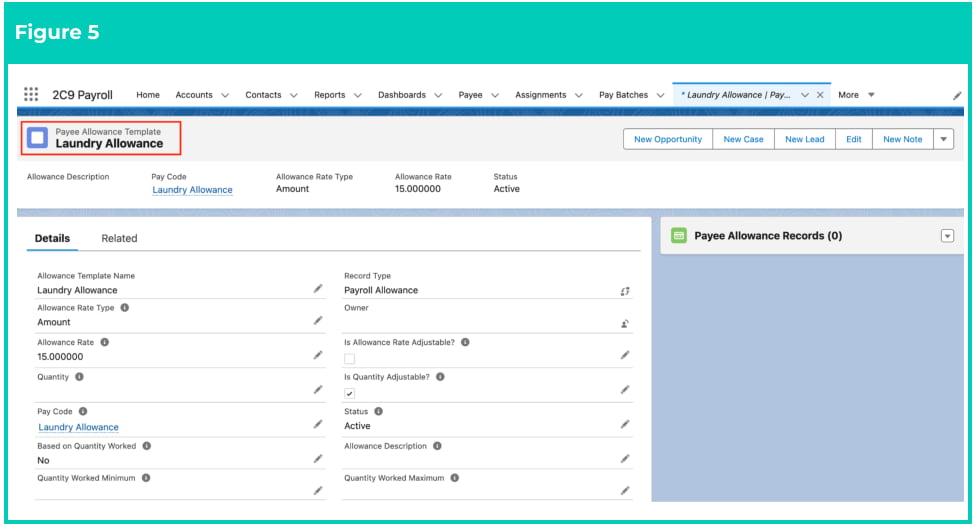976x528 pixels.
Task: Expand the Pay Batches nav dropdown chevron
Action: tap(660, 95)
